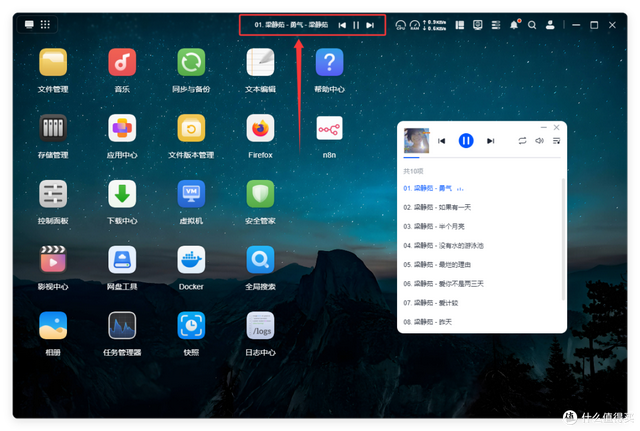The image size is (640, 431).
Task: Click the search magnifier in top bar
Action: pyautogui.click(x=532, y=25)
